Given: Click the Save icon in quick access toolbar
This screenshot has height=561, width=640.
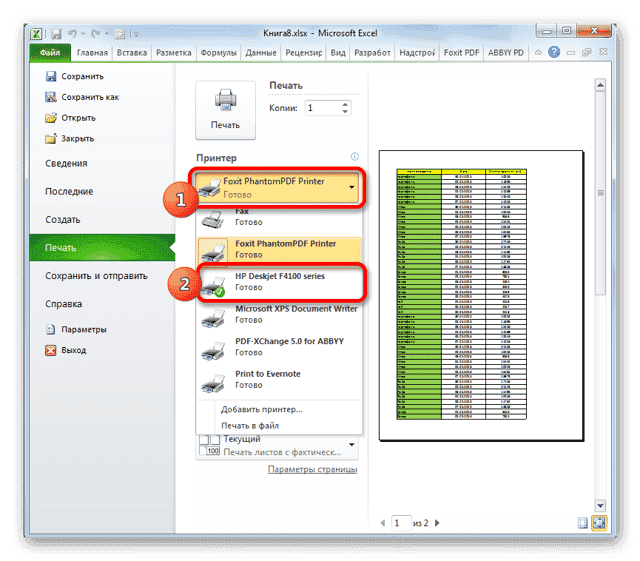Looking at the screenshot, I should (x=56, y=34).
